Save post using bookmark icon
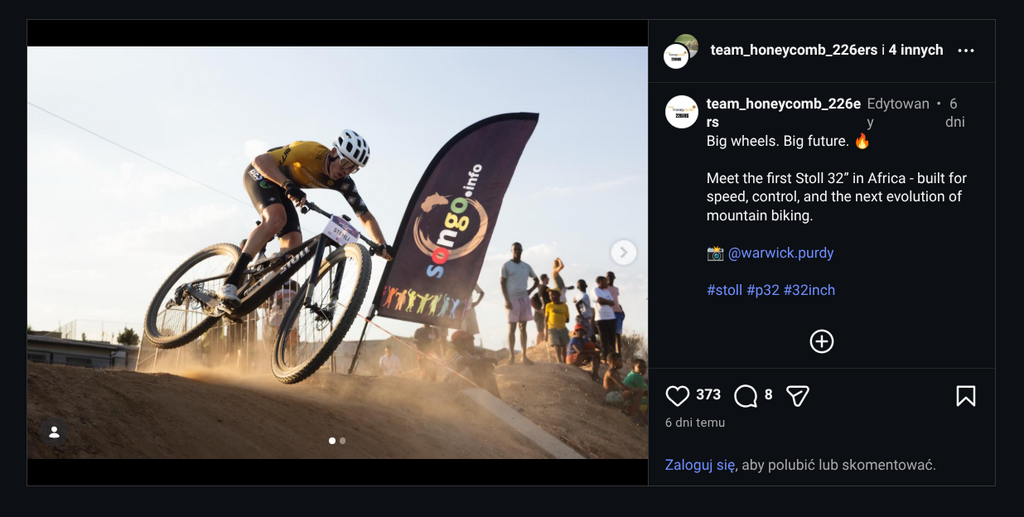1024x517 pixels. tap(965, 396)
